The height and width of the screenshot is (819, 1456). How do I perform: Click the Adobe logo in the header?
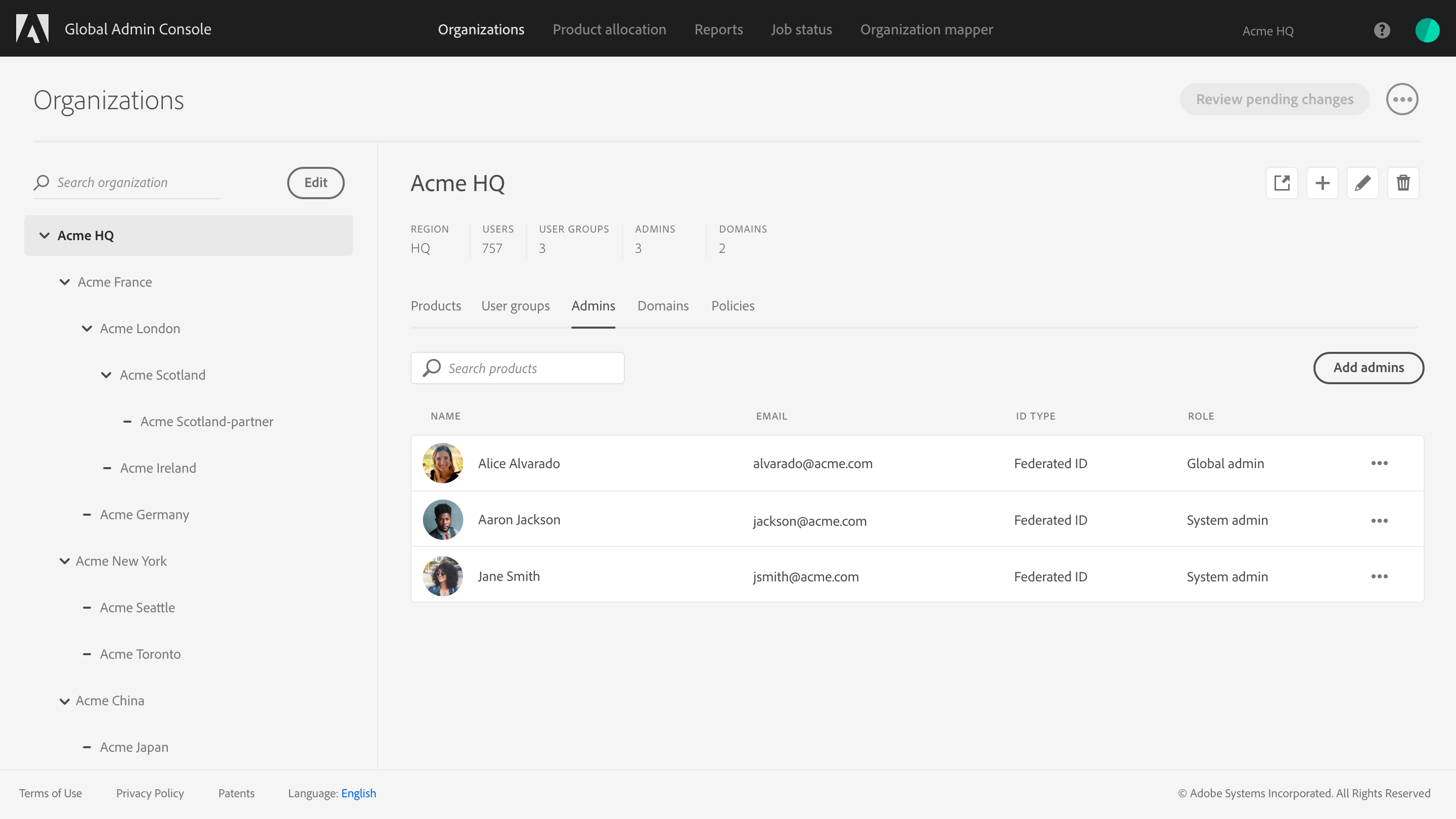point(32,28)
